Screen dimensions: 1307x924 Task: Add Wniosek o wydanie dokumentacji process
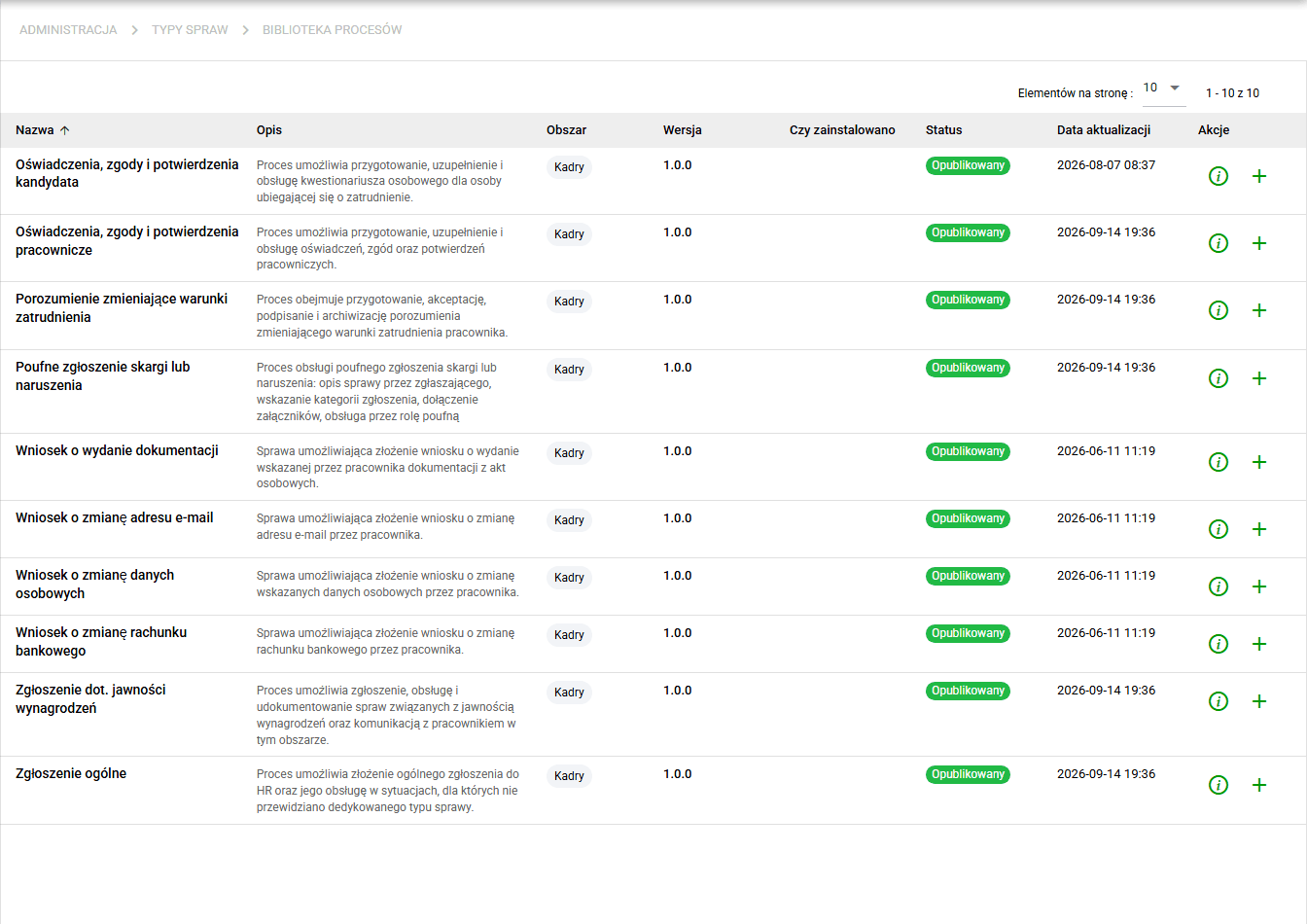pos(1259,462)
